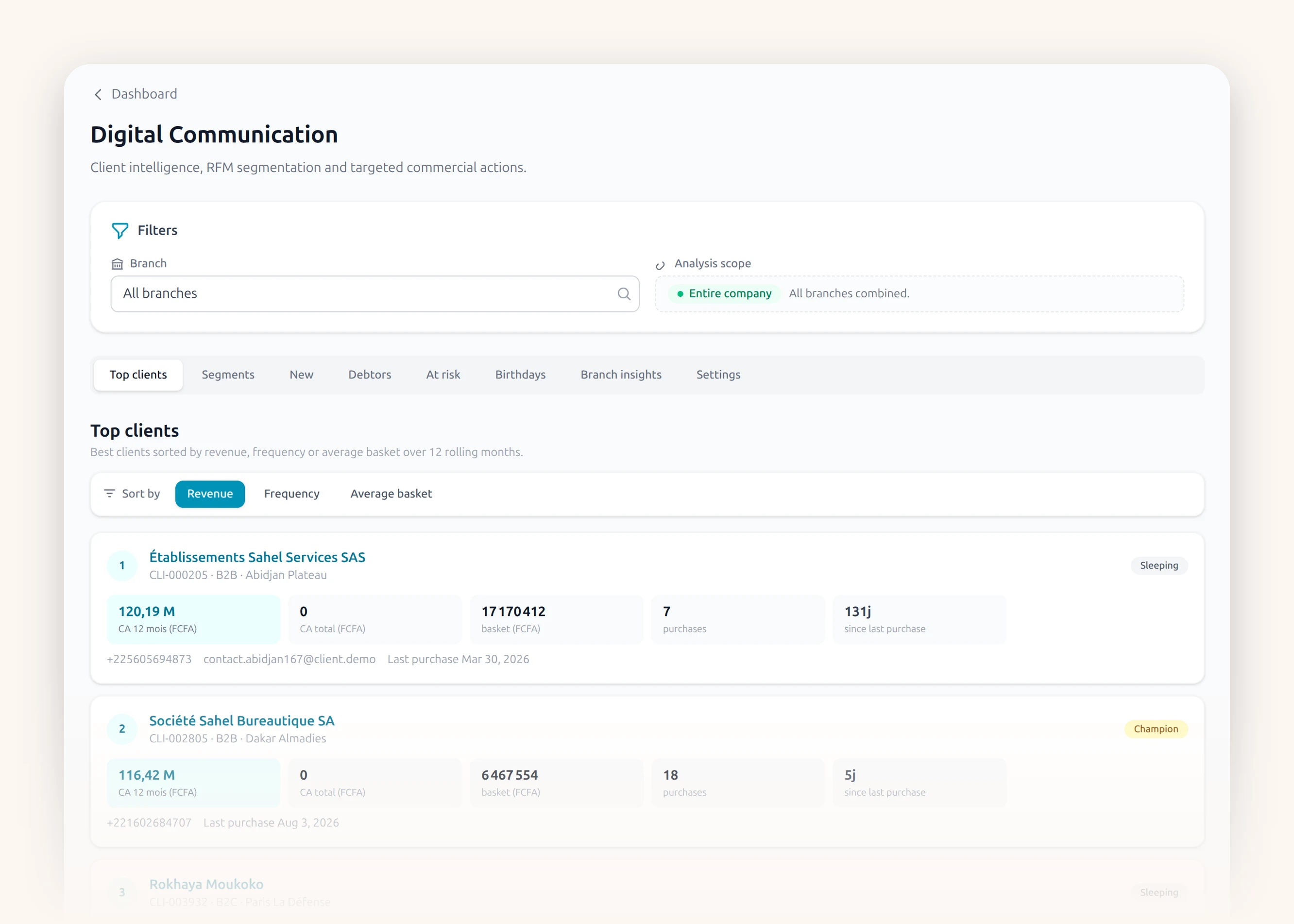This screenshot has width=1294, height=924.
Task: Click the 116,42 M revenue tile
Action: [x=193, y=783]
